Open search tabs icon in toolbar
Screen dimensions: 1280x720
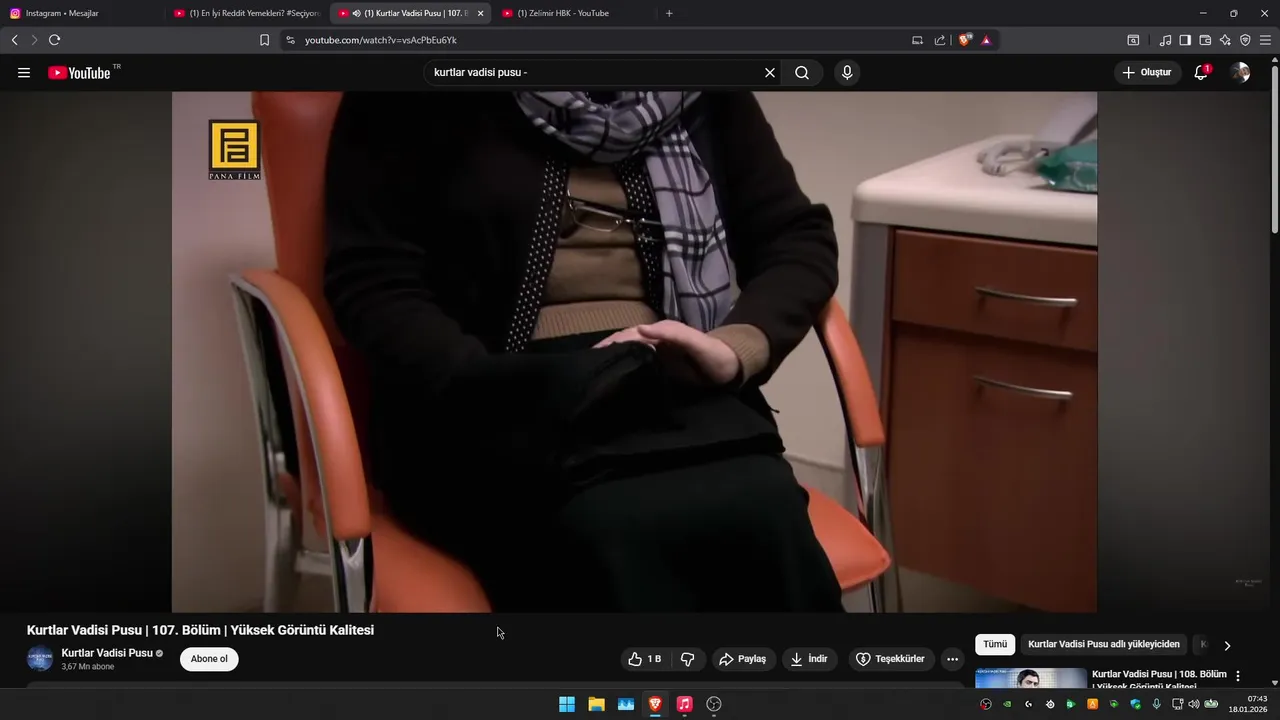1133,40
